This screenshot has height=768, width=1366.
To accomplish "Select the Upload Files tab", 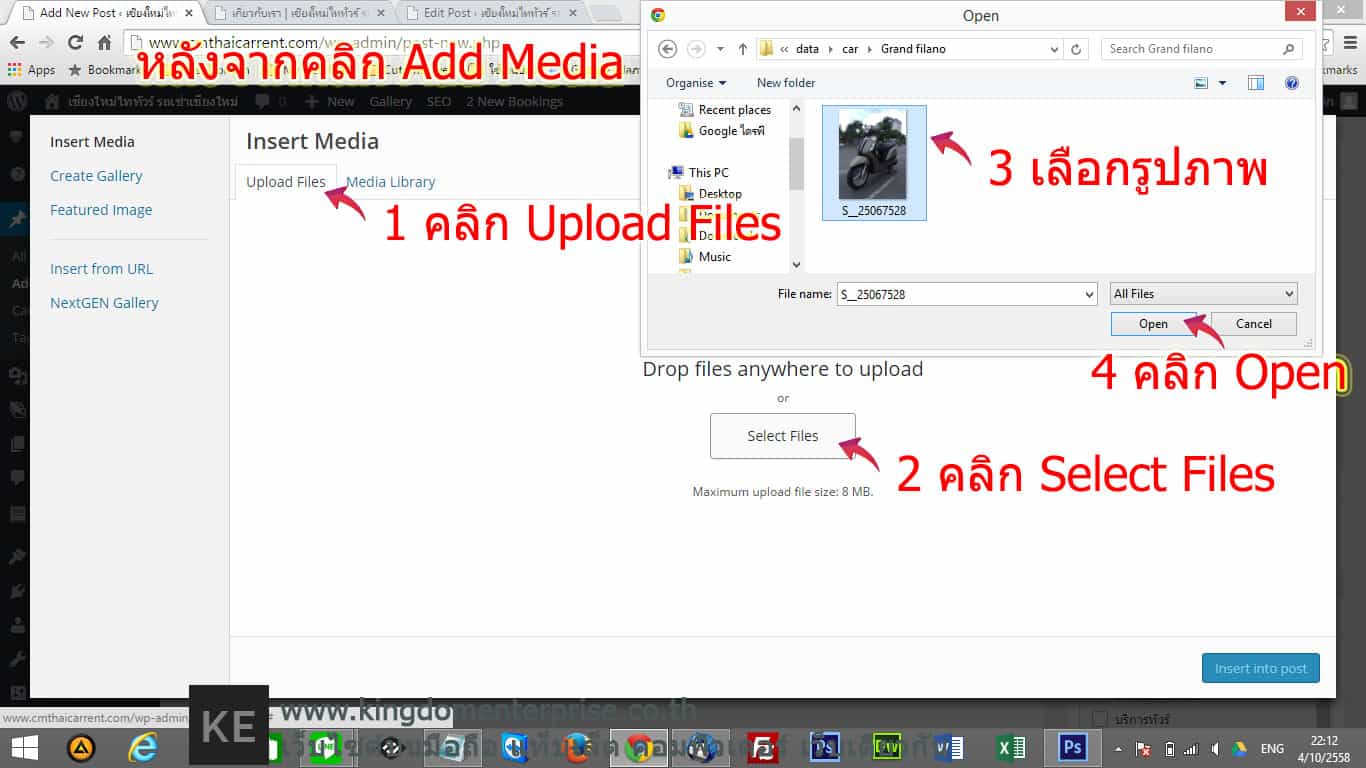I will [x=285, y=182].
